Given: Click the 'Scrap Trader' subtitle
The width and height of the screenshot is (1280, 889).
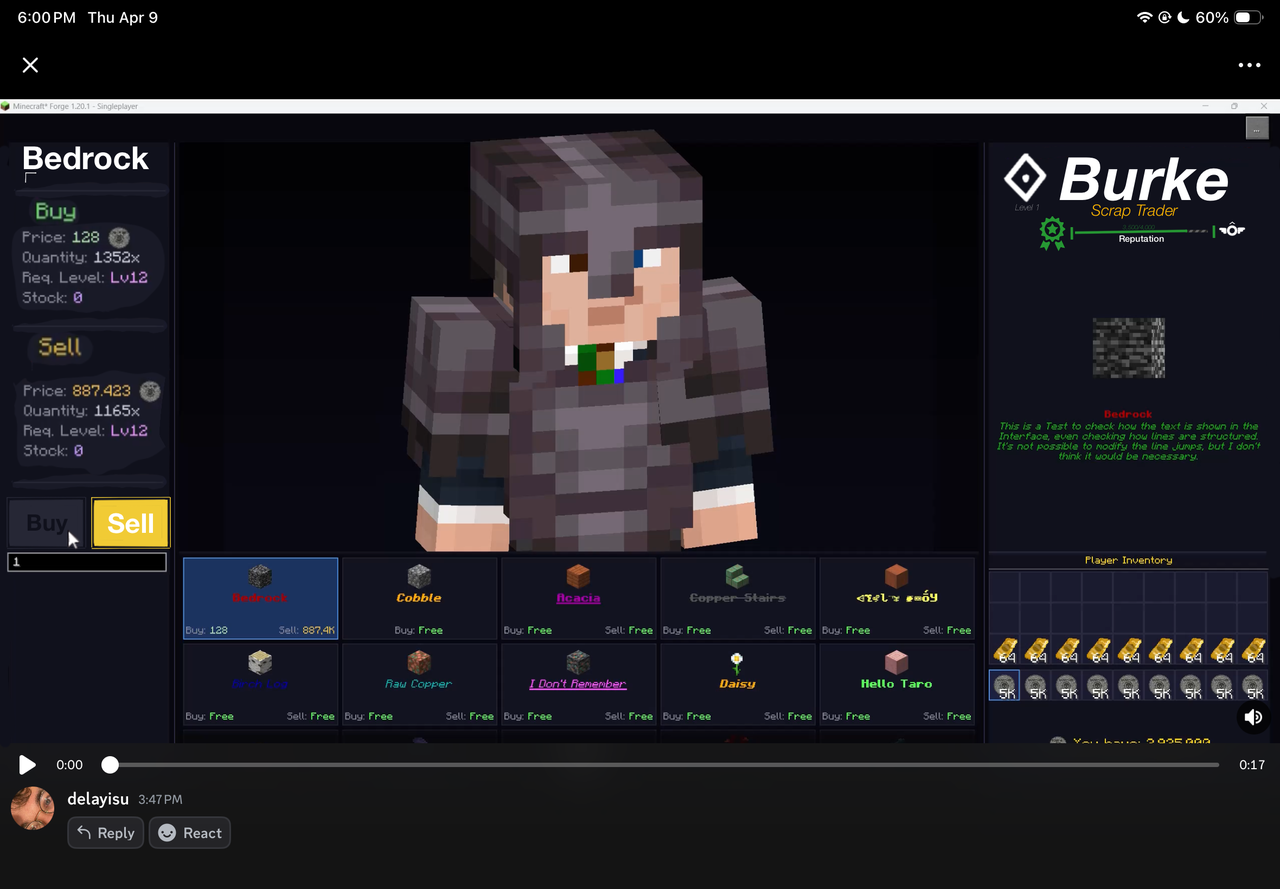Looking at the screenshot, I should coord(1134,211).
